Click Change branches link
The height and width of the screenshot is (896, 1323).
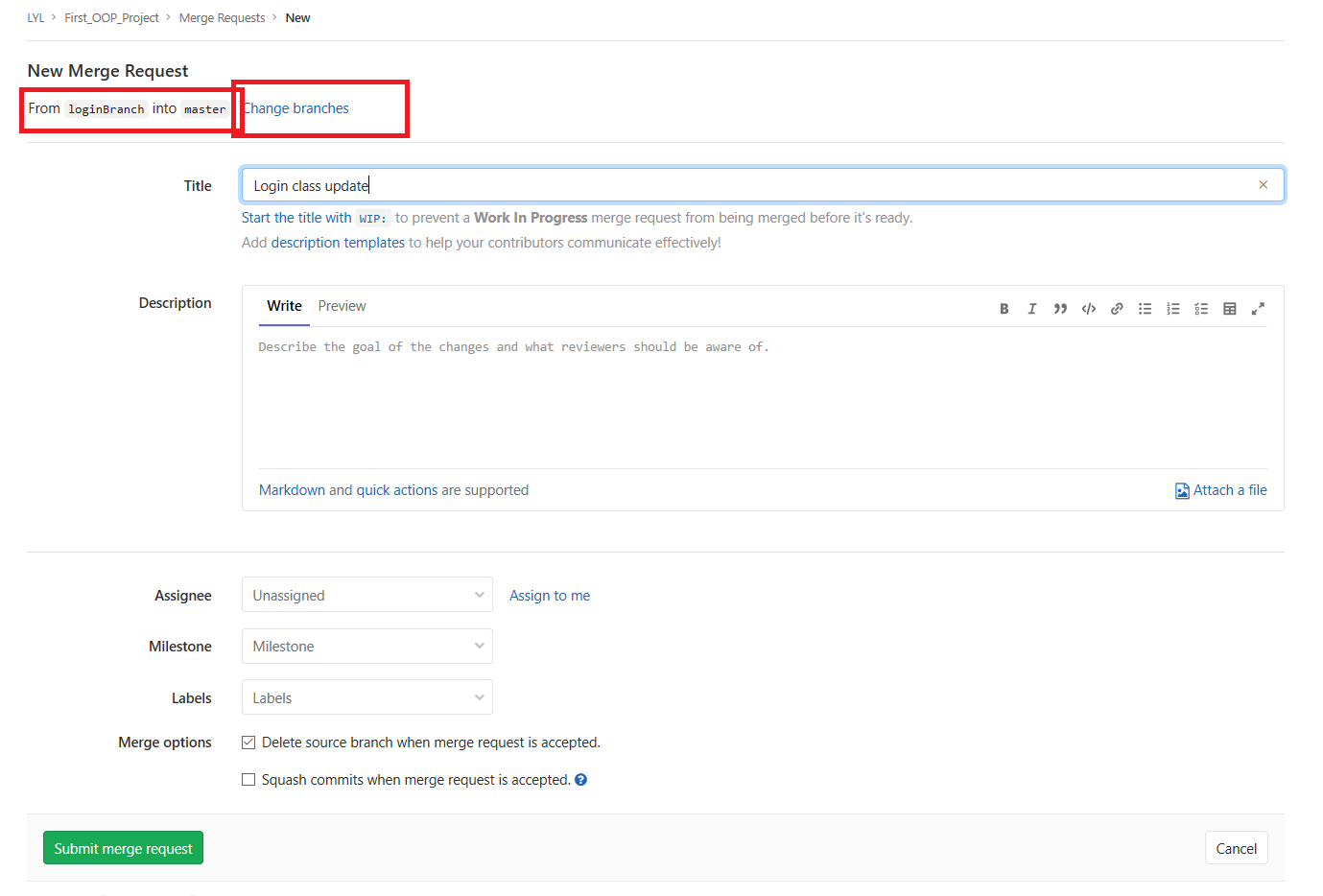[295, 108]
